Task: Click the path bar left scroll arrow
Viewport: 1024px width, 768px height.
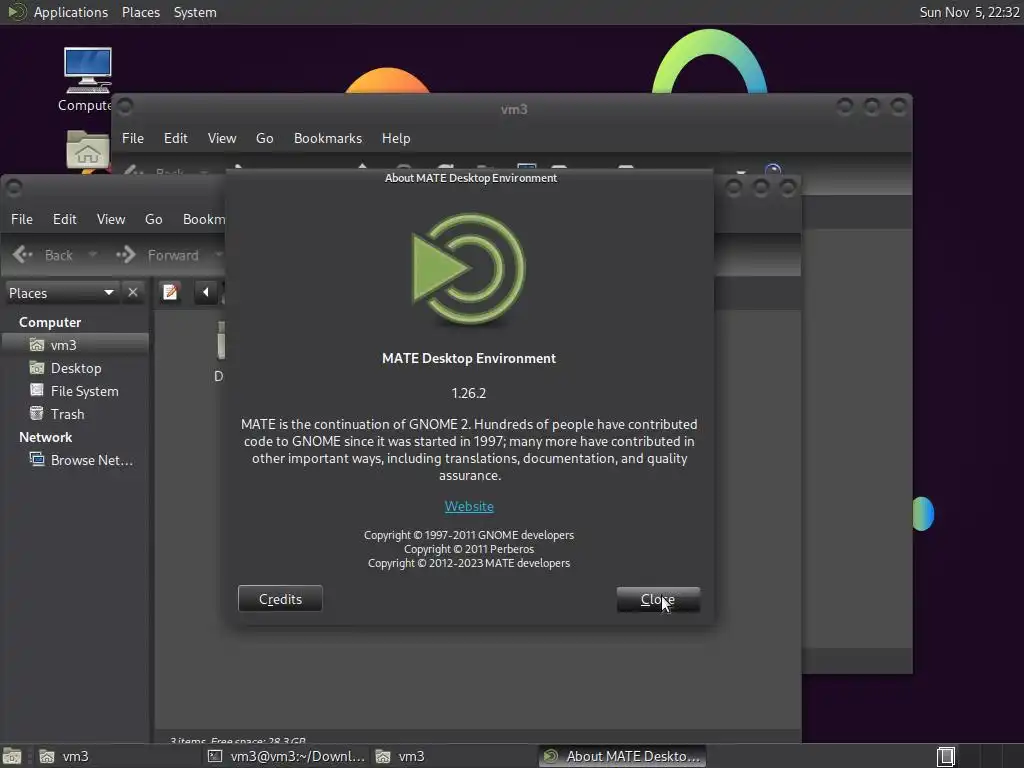Action: 206,292
